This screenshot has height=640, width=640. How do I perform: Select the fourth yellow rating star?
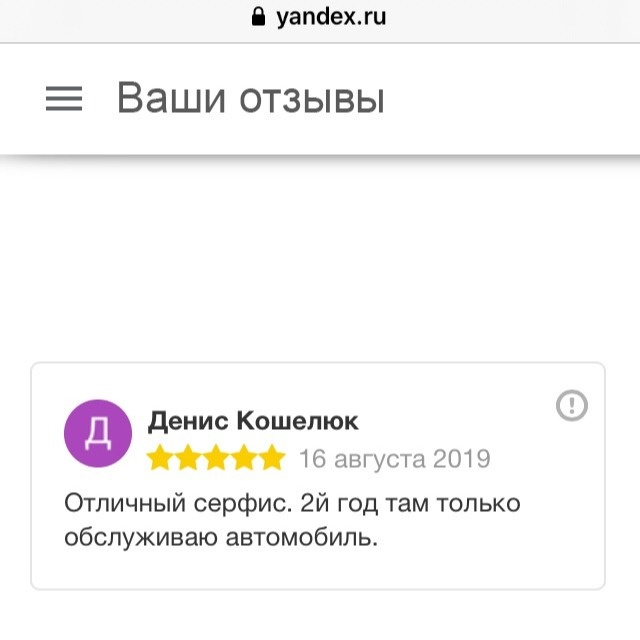pyautogui.click(x=244, y=459)
